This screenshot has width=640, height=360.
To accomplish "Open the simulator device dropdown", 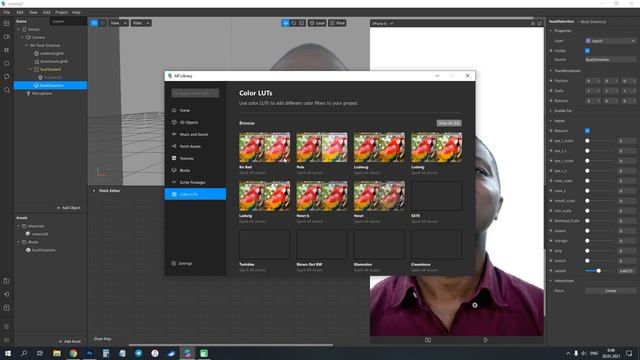I will click(x=382, y=24).
